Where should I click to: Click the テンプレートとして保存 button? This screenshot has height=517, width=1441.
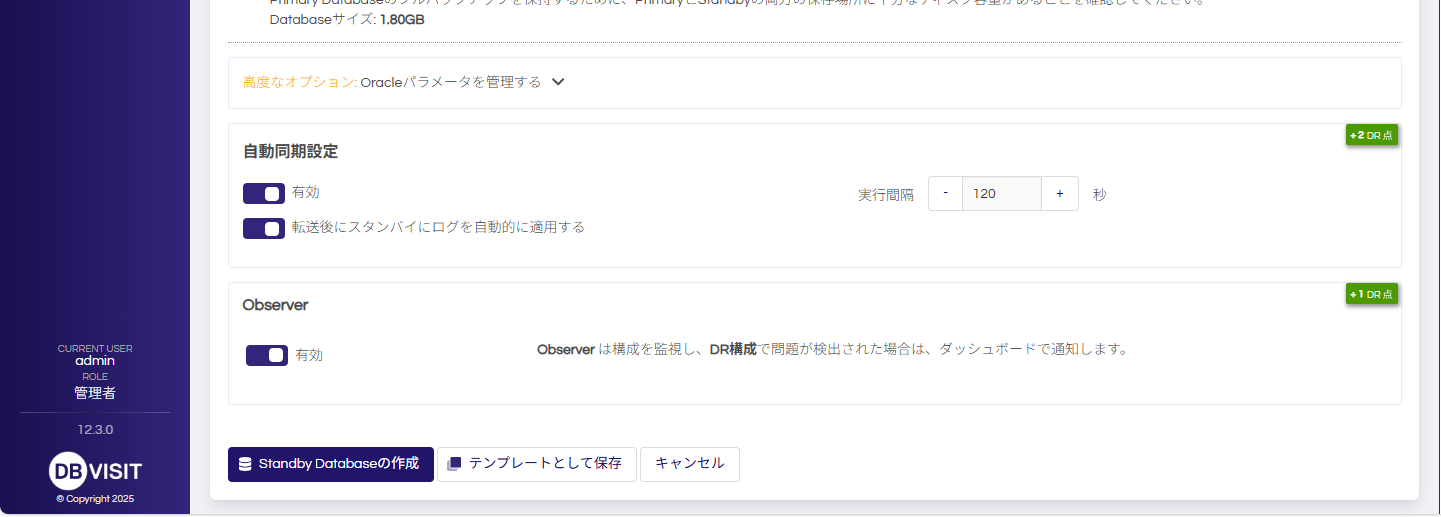(x=537, y=464)
